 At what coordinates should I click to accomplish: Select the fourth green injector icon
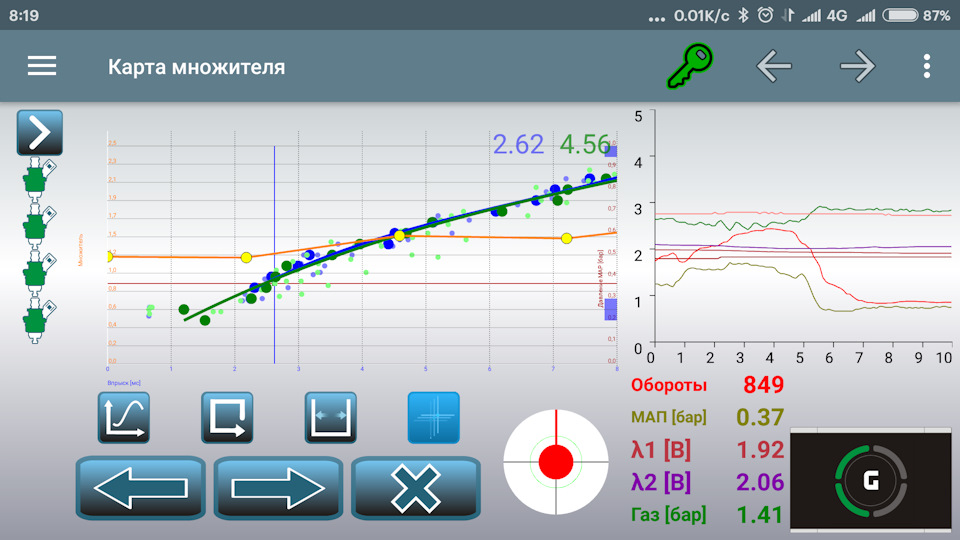38,322
